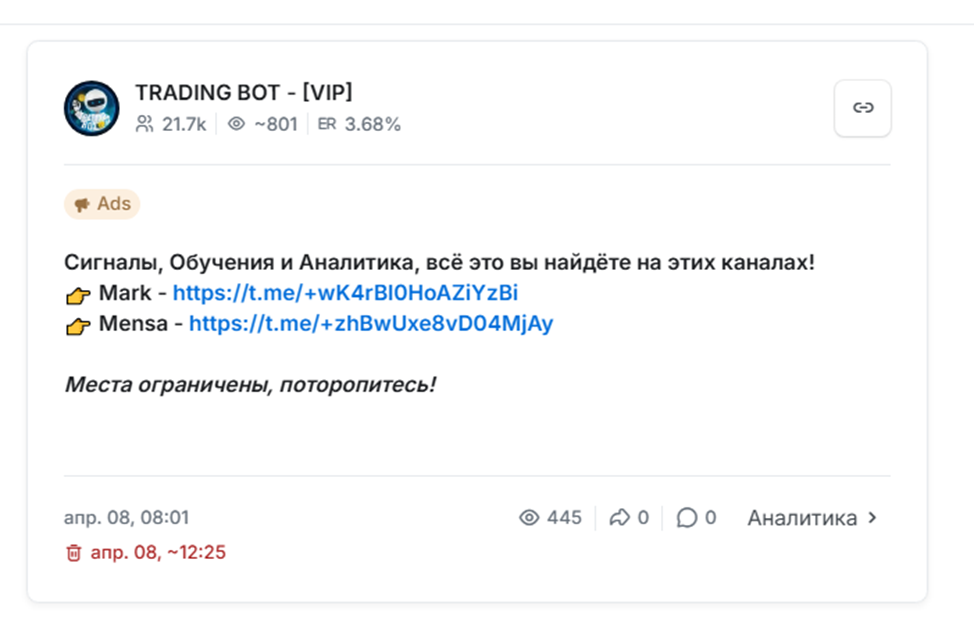
Task: Click the pointing hand emoji beside Mensa
Action: pos(78,325)
